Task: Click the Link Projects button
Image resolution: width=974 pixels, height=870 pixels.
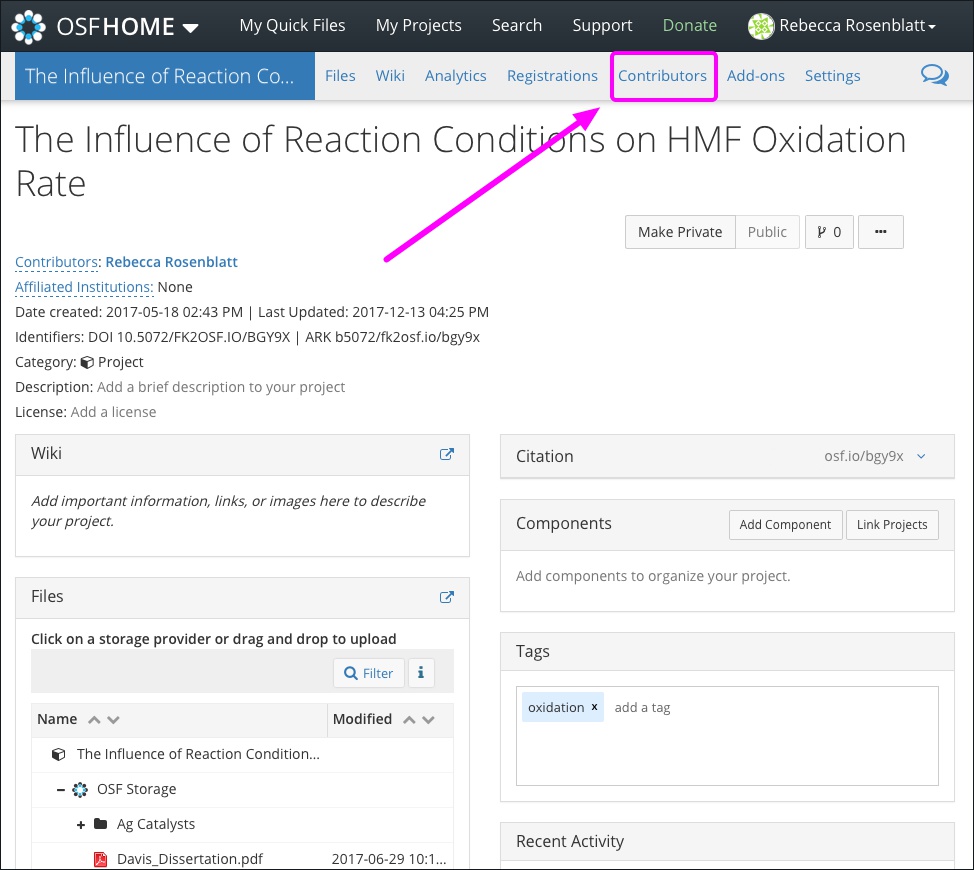Action: pyautogui.click(x=892, y=525)
